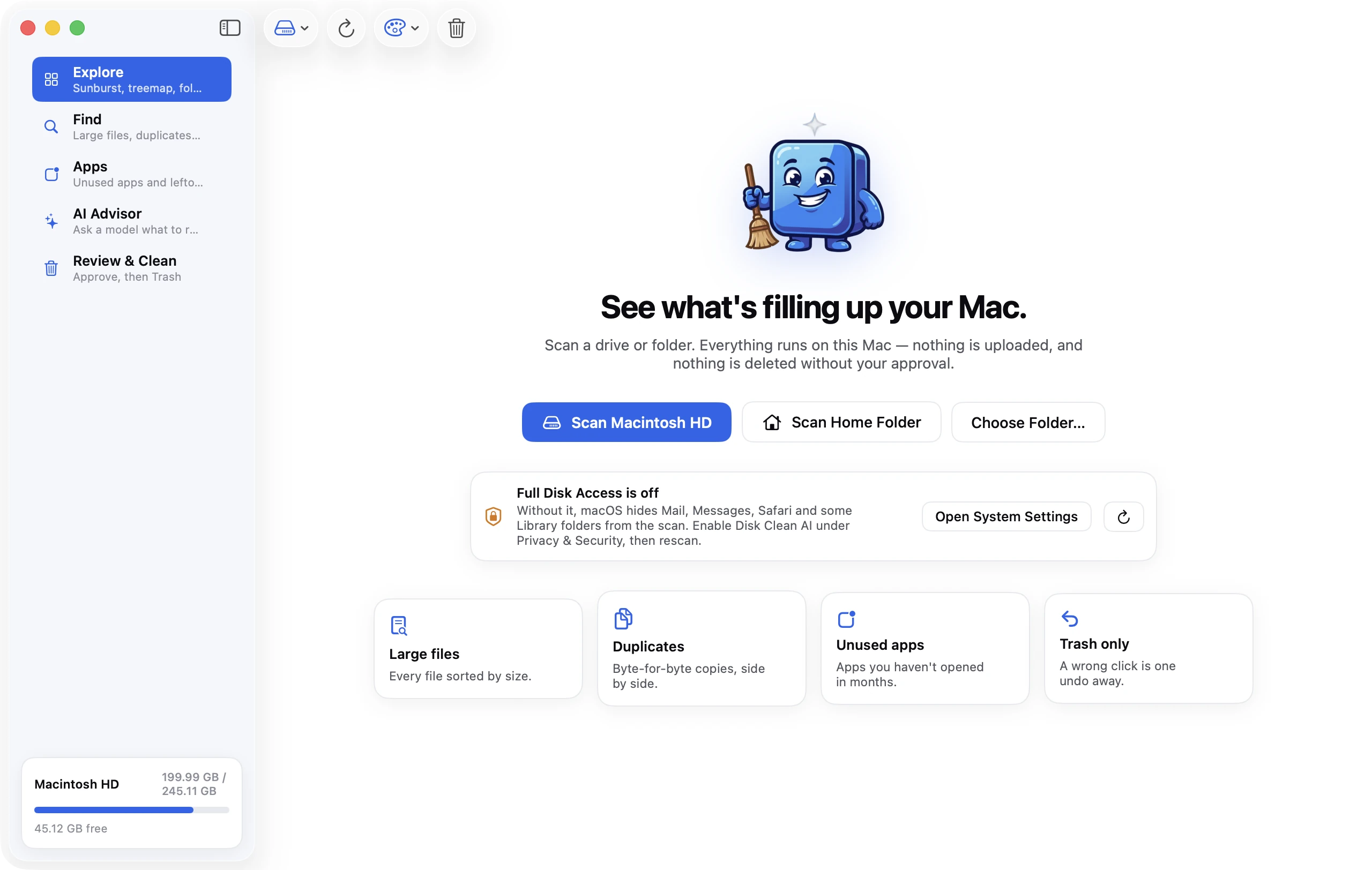Recheck Full Disk Access with refresh icon
This screenshot has width=1372, height=870.
point(1123,516)
